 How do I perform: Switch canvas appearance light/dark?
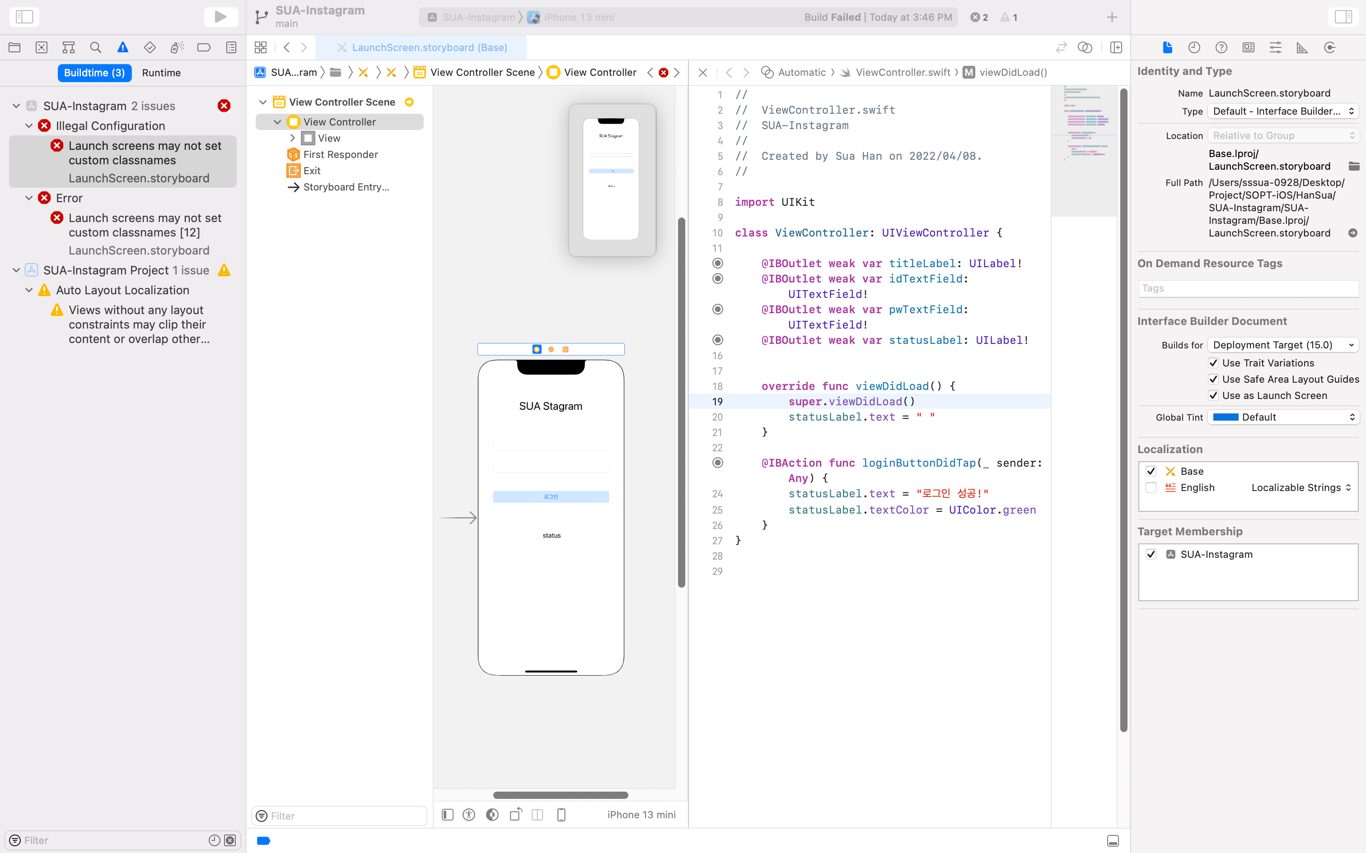pyautogui.click(x=492, y=815)
